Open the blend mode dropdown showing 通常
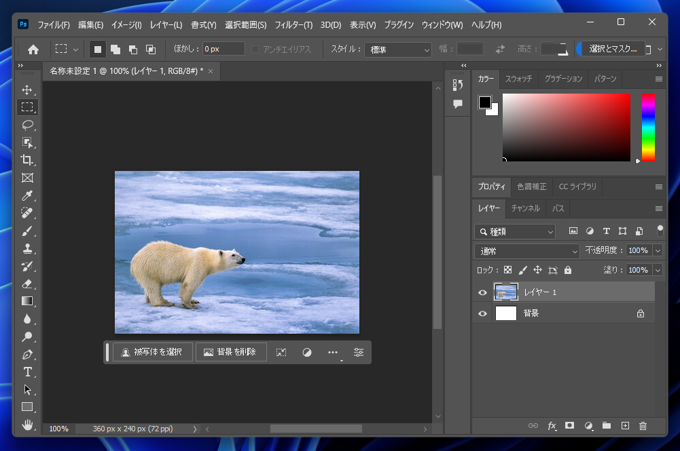 click(528, 251)
